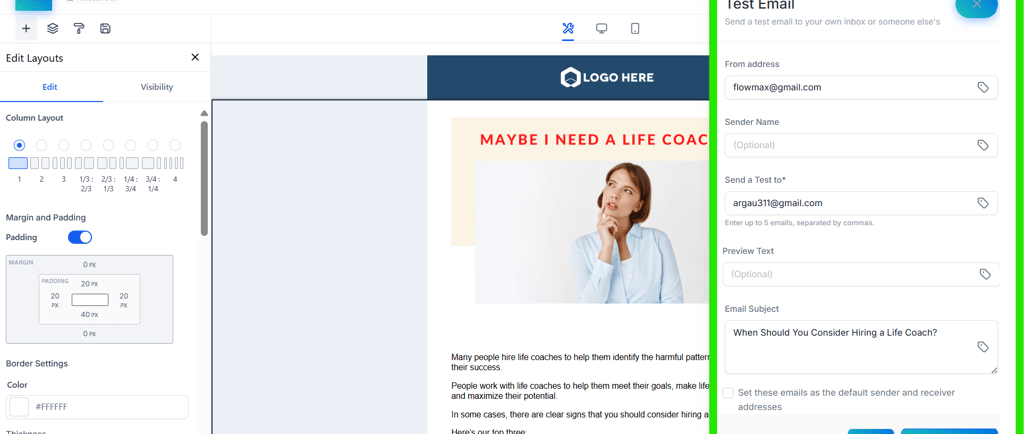Click the Preview Text optional field
This screenshot has width=1024, height=434.
pos(861,274)
